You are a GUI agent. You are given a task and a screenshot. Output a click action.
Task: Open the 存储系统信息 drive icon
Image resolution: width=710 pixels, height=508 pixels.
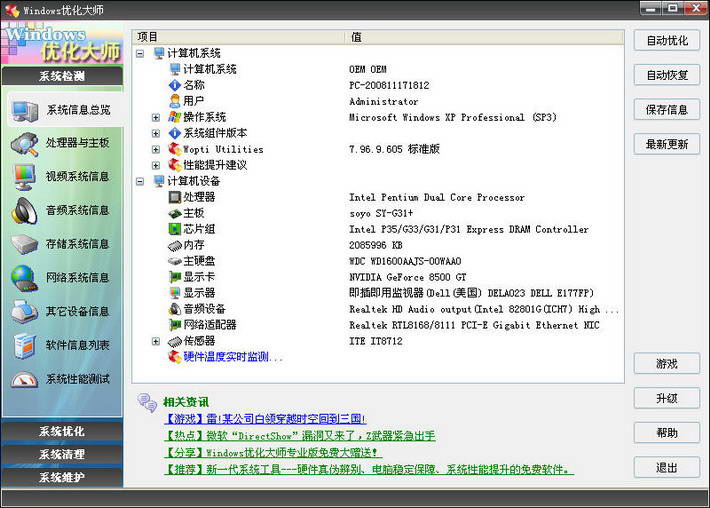click(25, 244)
